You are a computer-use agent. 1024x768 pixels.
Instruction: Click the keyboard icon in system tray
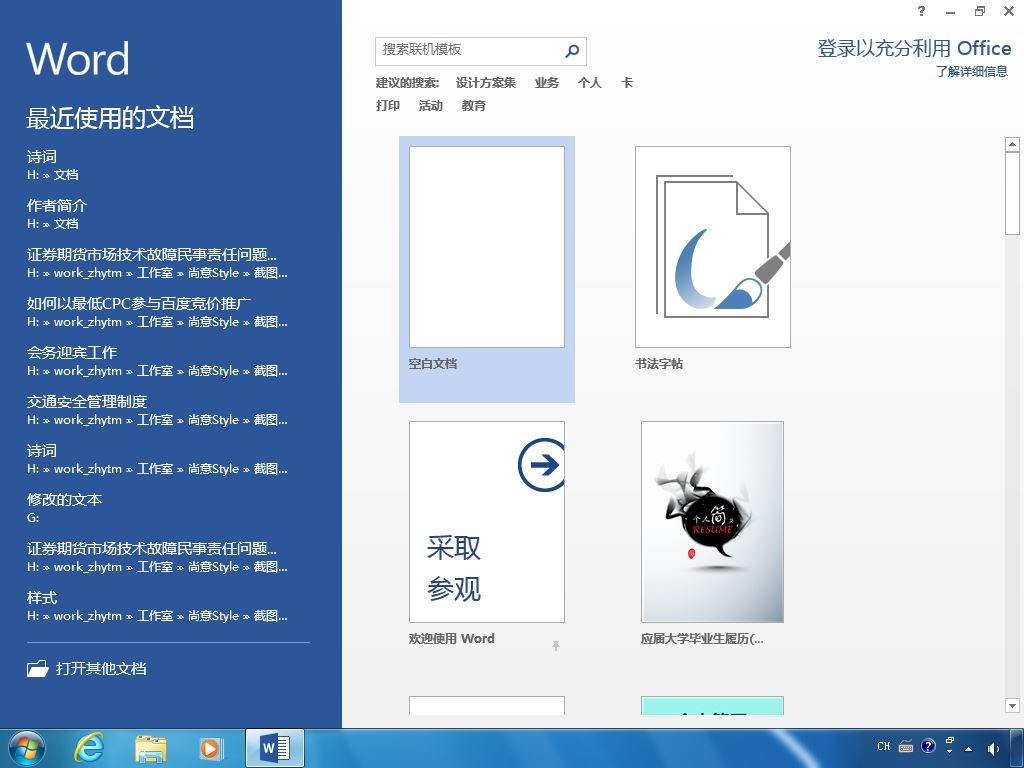906,746
